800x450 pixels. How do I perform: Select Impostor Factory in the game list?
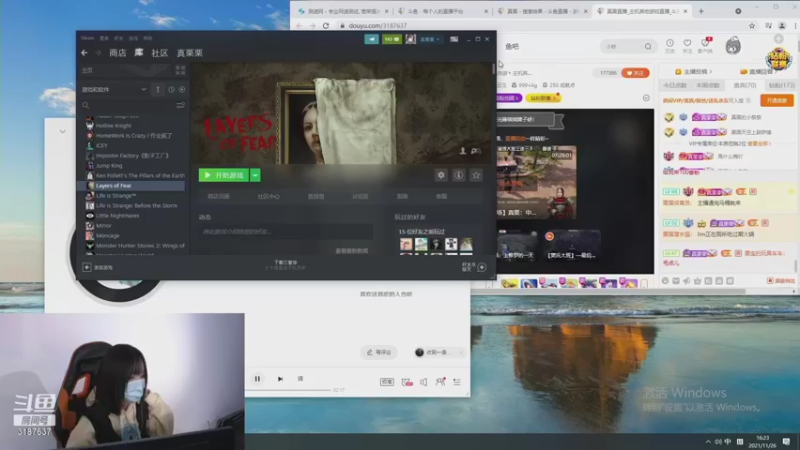132,156
